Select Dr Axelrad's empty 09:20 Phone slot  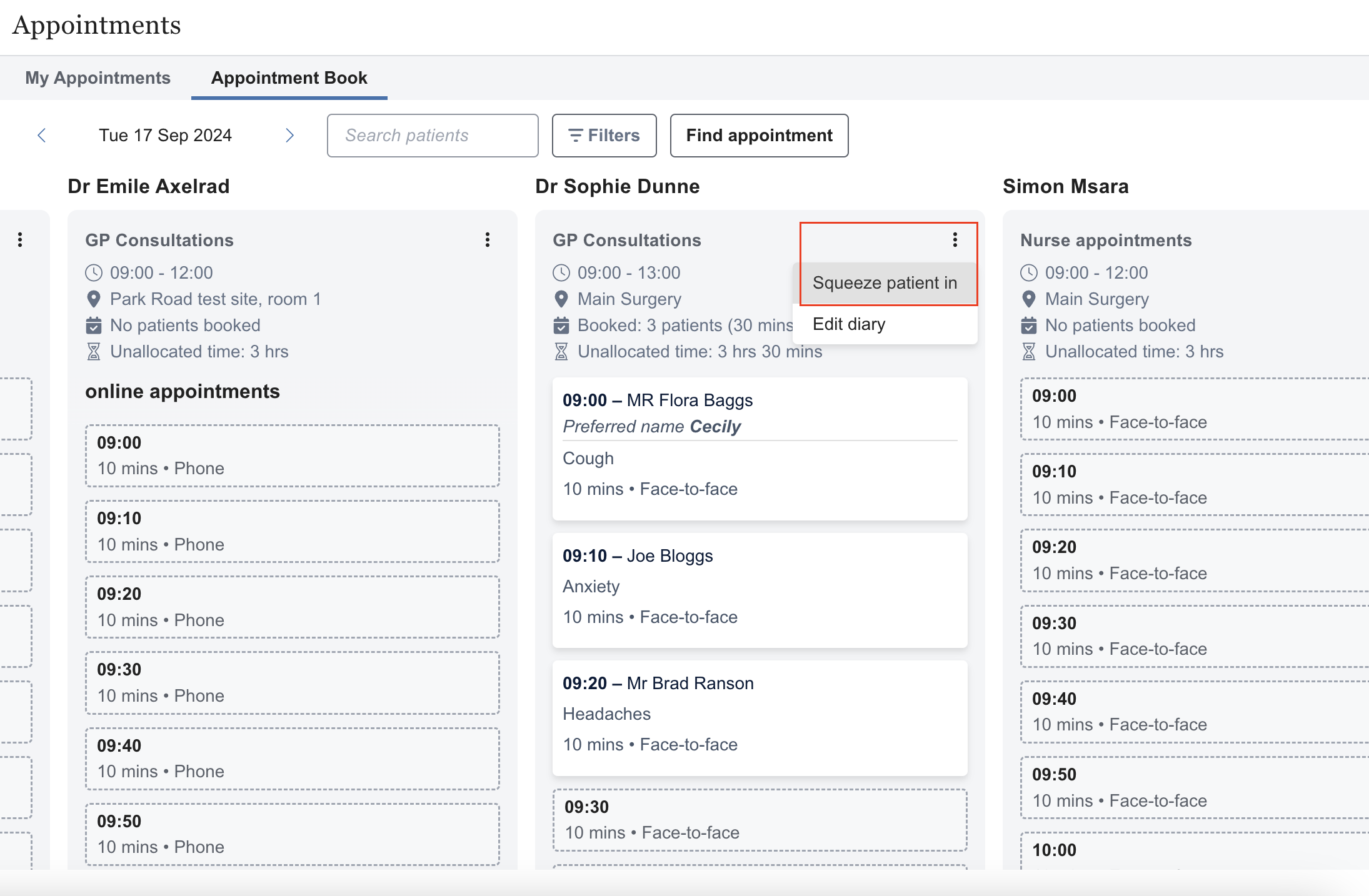pyautogui.click(x=292, y=607)
